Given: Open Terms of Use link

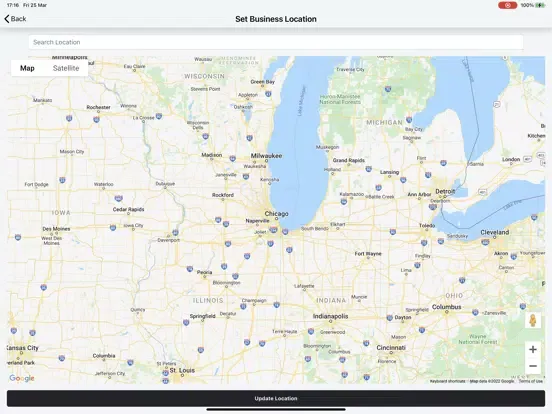Looking at the screenshot, I should 531,381.
